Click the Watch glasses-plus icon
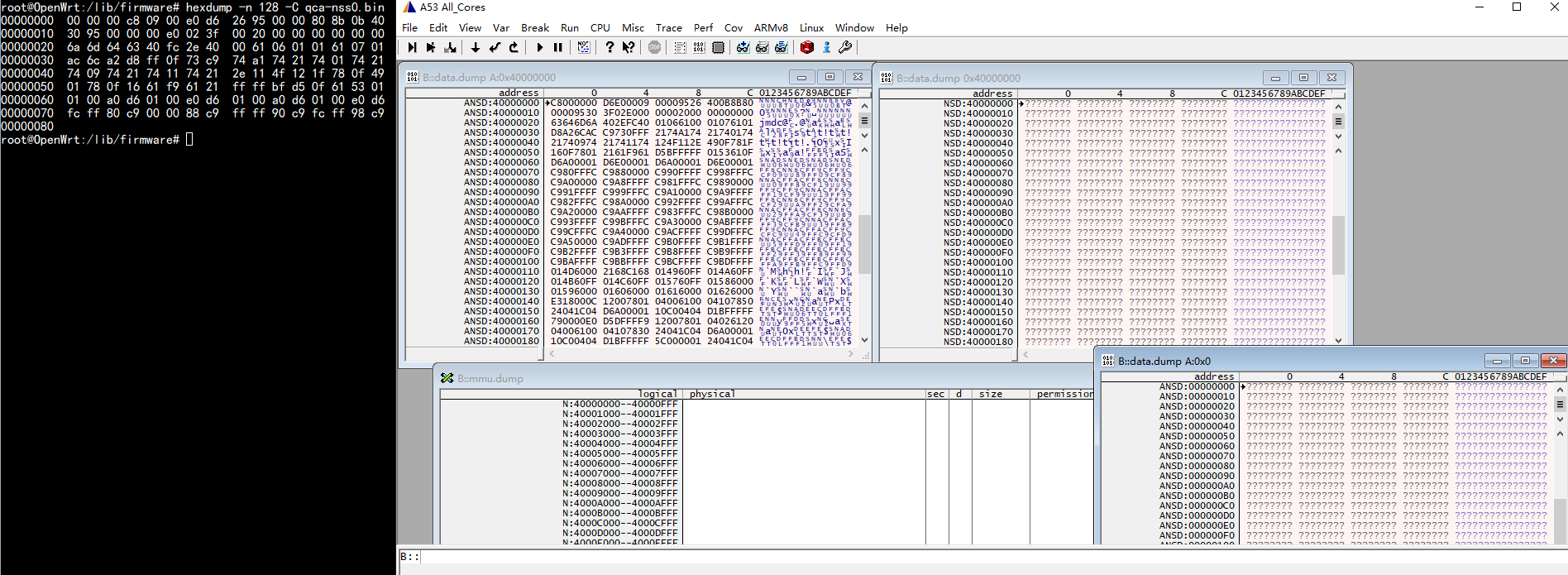The height and width of the screenshot is (575, 1568). [x=743, y=47]
